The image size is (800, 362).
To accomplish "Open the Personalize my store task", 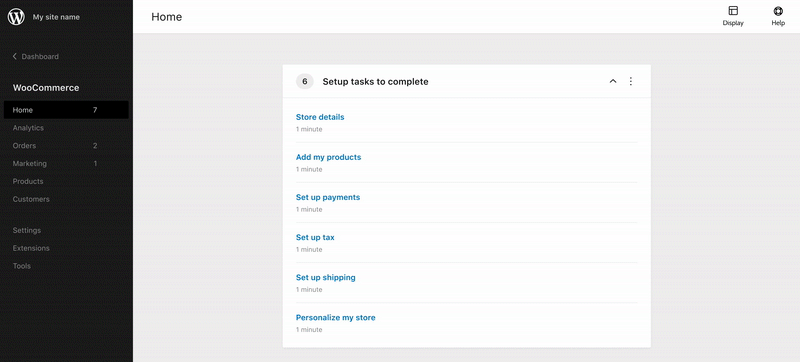I will point(336,317).
